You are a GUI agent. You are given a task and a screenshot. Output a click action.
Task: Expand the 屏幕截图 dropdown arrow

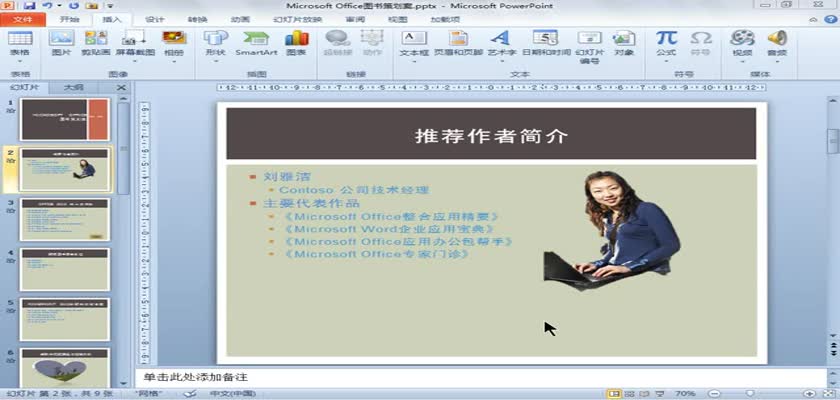pyautogui.click(x=135, y=61)
